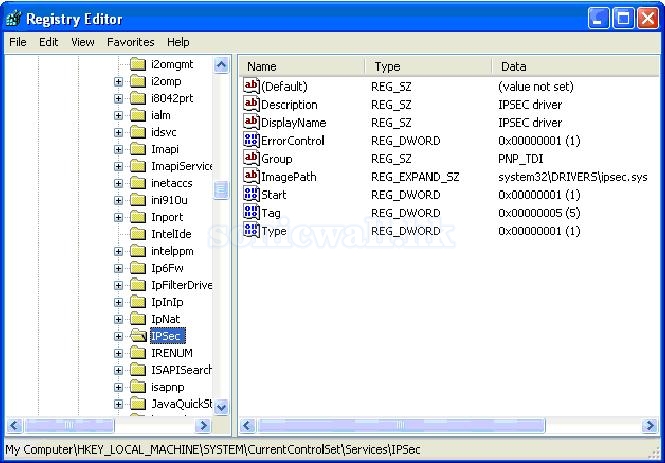
Task: Select the IRENUM tree item label
Action: coord(172,353)
